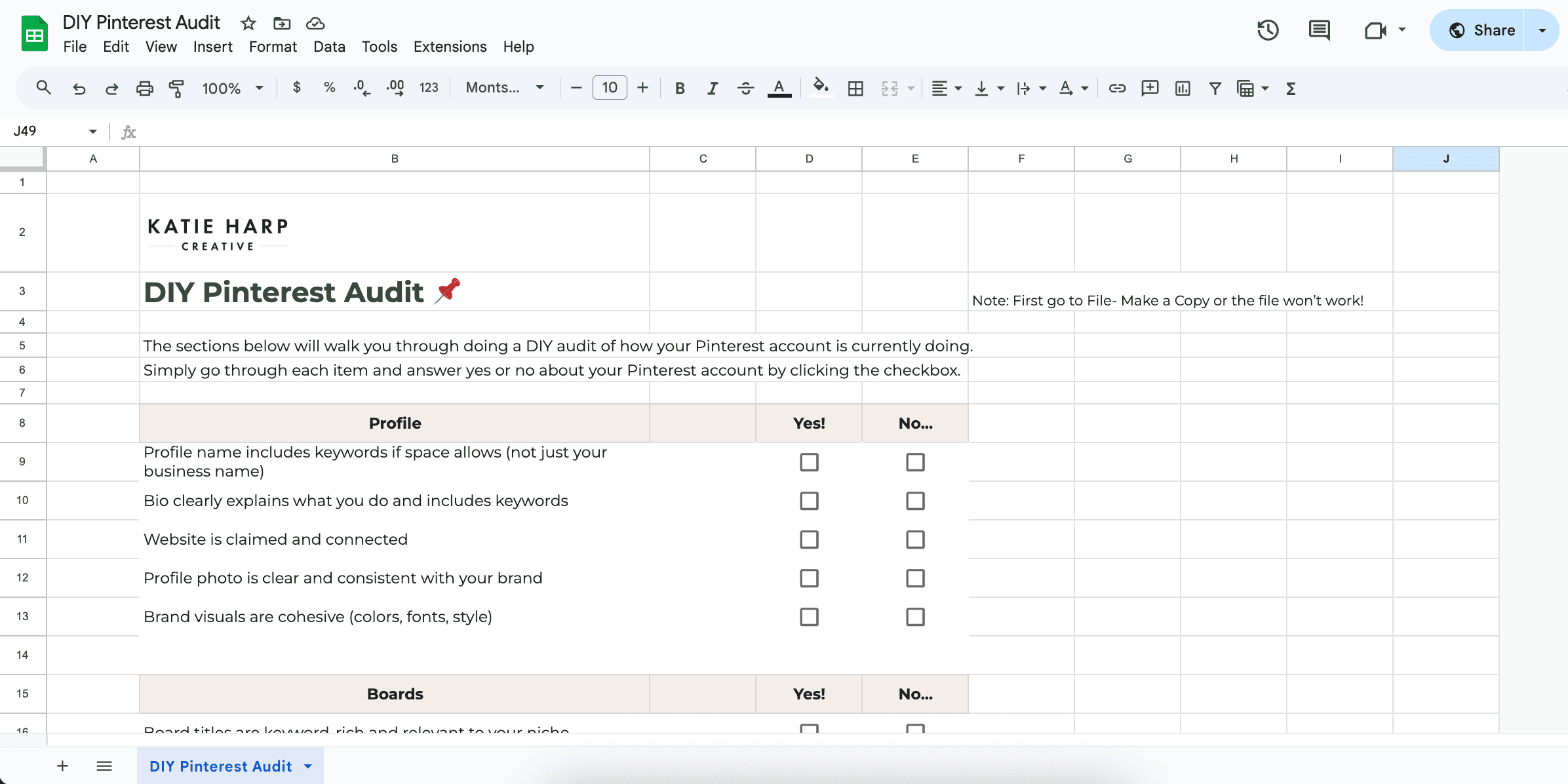Open the borders menu icon
Viewport: 1568px width, 784px height.
[x=855, y=88]
